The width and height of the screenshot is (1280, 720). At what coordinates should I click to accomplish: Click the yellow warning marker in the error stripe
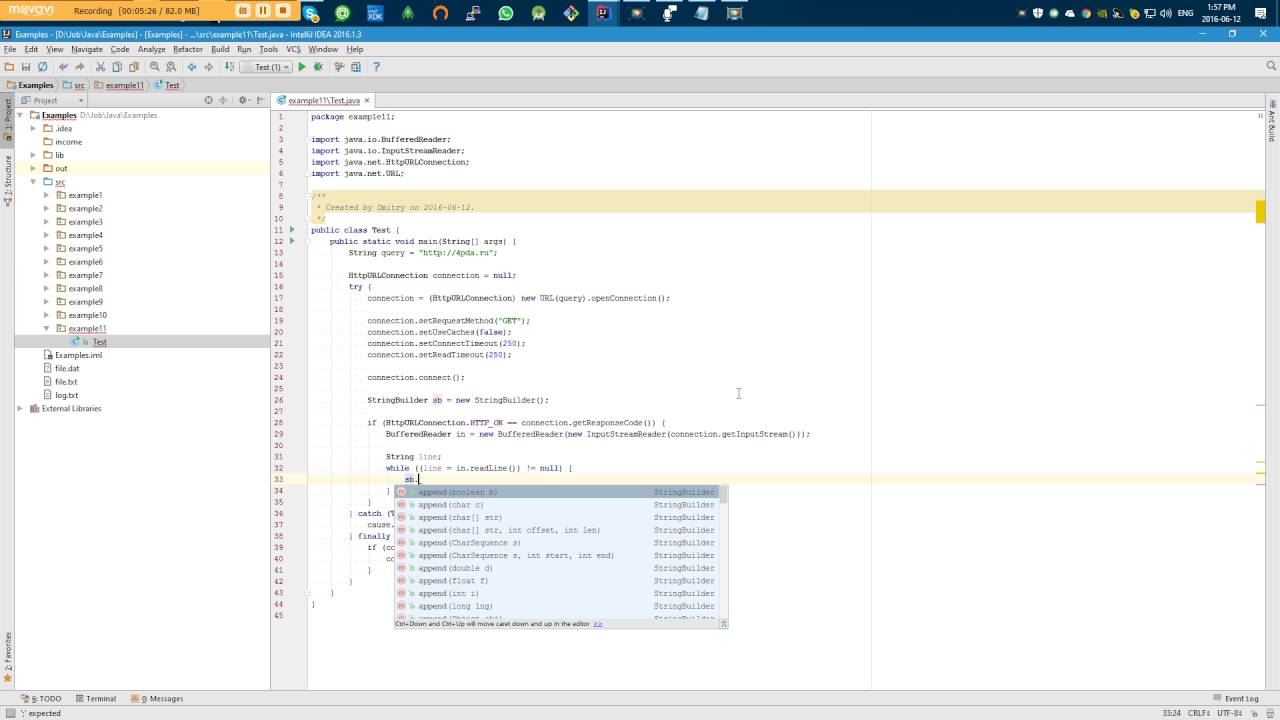[1260, 211]
